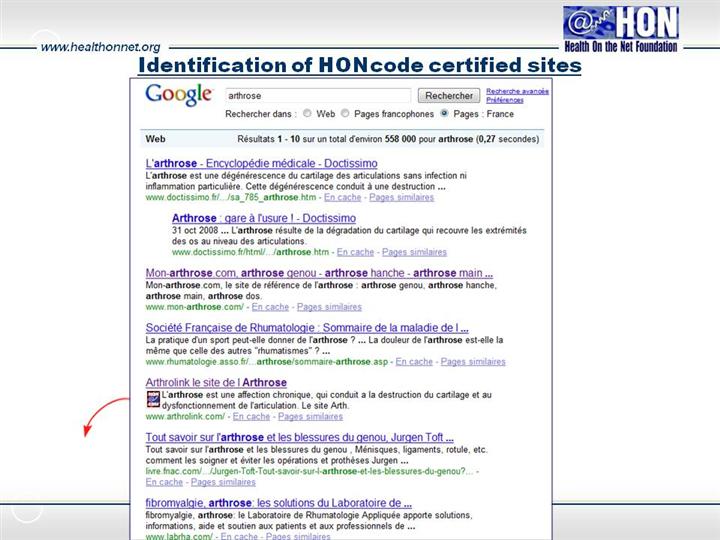Select the Pages : France radio button
Screen dimensions: 720x540
[445, 114]
